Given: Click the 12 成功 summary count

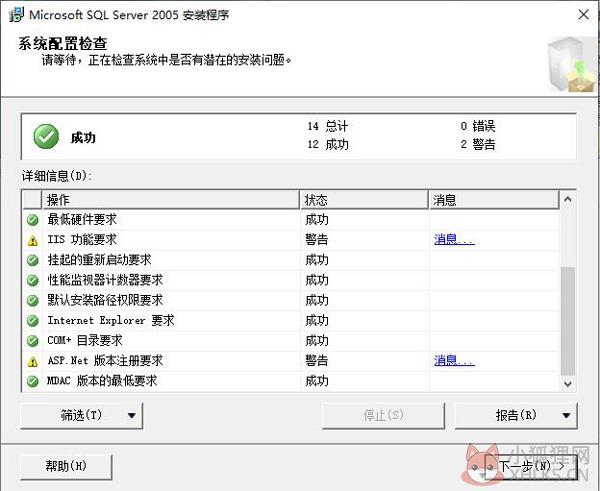Looking at the screenshot, I should click(x=328, y=144).
